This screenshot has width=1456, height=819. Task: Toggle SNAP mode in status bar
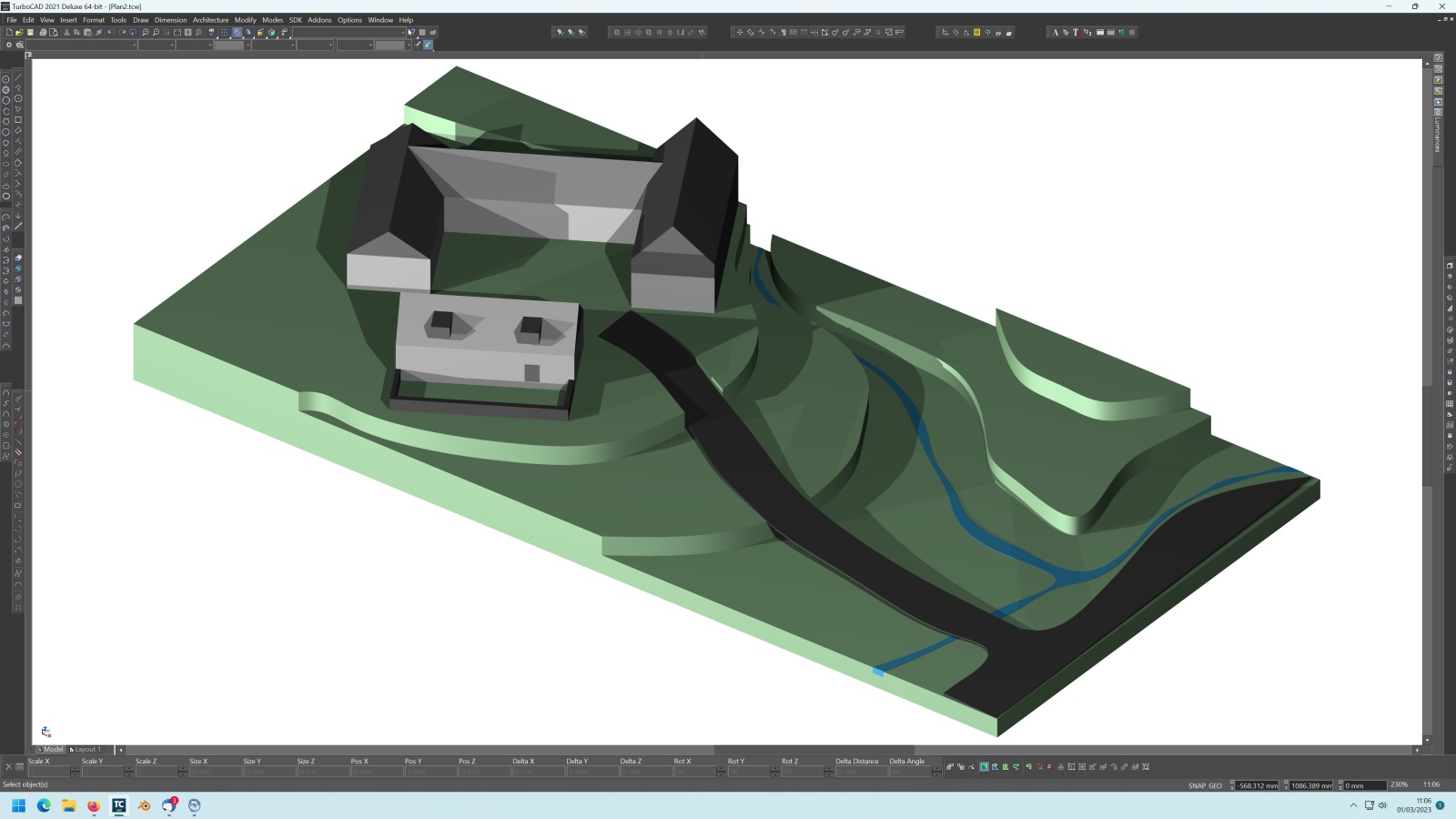click(1197, 785)
